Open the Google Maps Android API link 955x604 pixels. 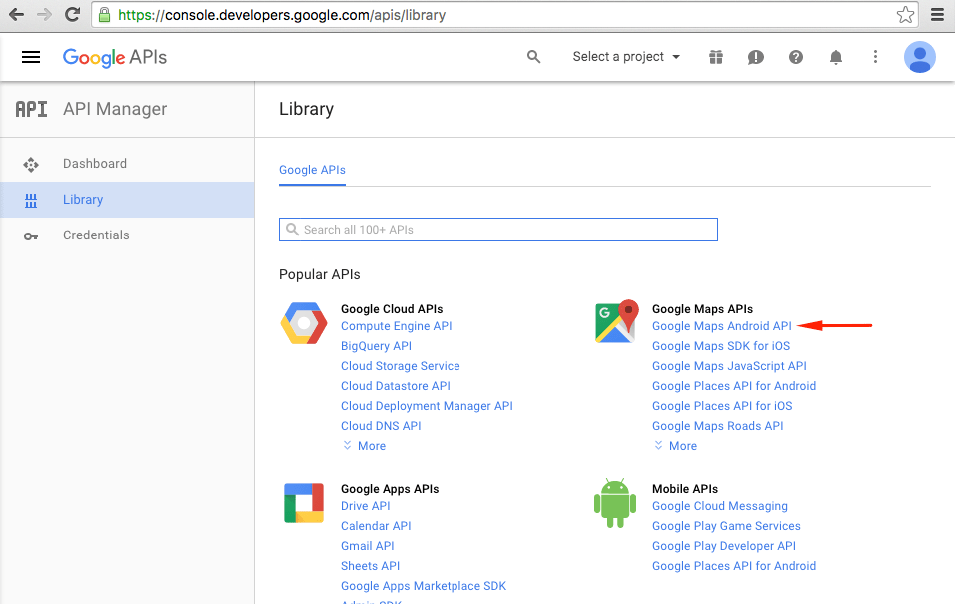click(x=721, y=326)
